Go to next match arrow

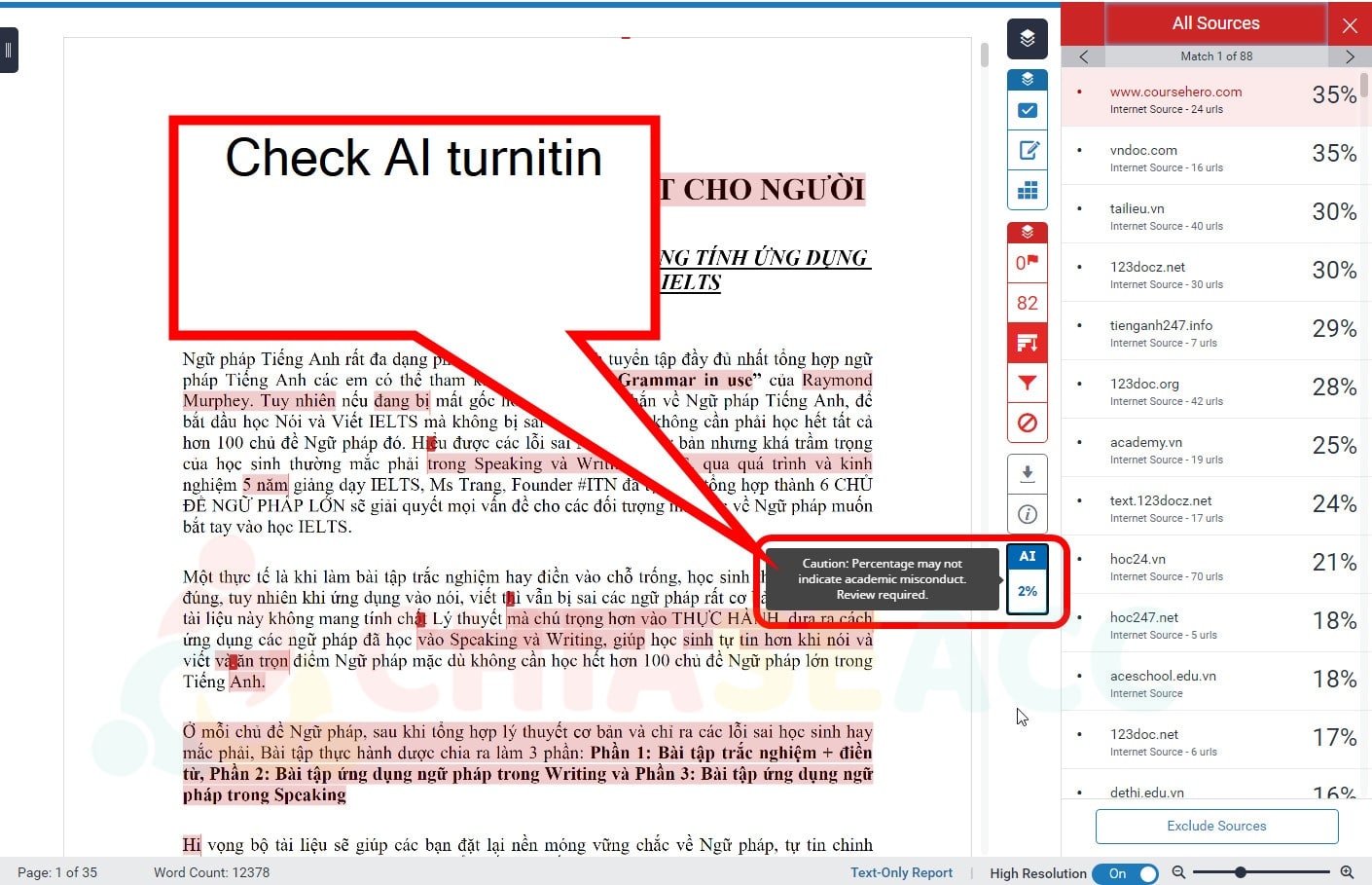point(1350,56)
